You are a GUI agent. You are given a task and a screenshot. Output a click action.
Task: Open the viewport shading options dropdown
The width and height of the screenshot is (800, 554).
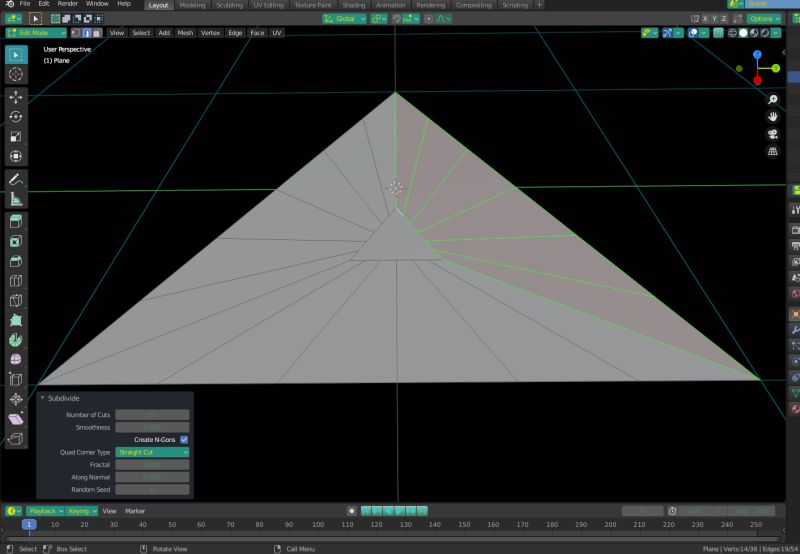[x=776, y=33]
